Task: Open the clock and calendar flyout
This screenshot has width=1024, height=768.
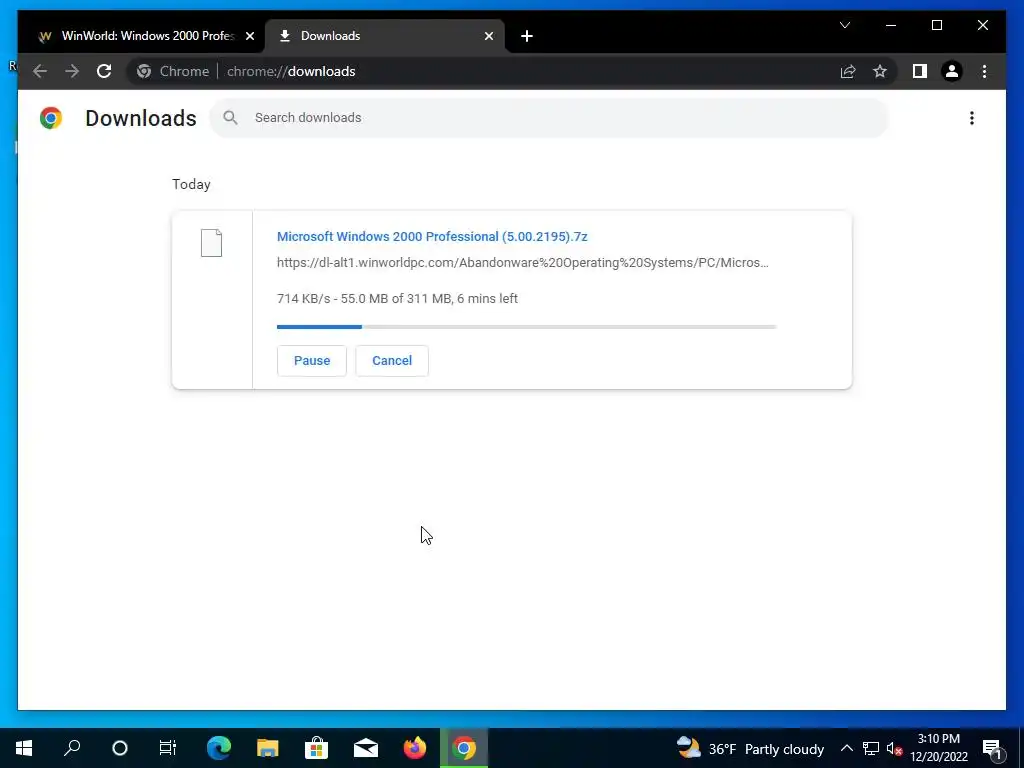Action: pos(938,748)
